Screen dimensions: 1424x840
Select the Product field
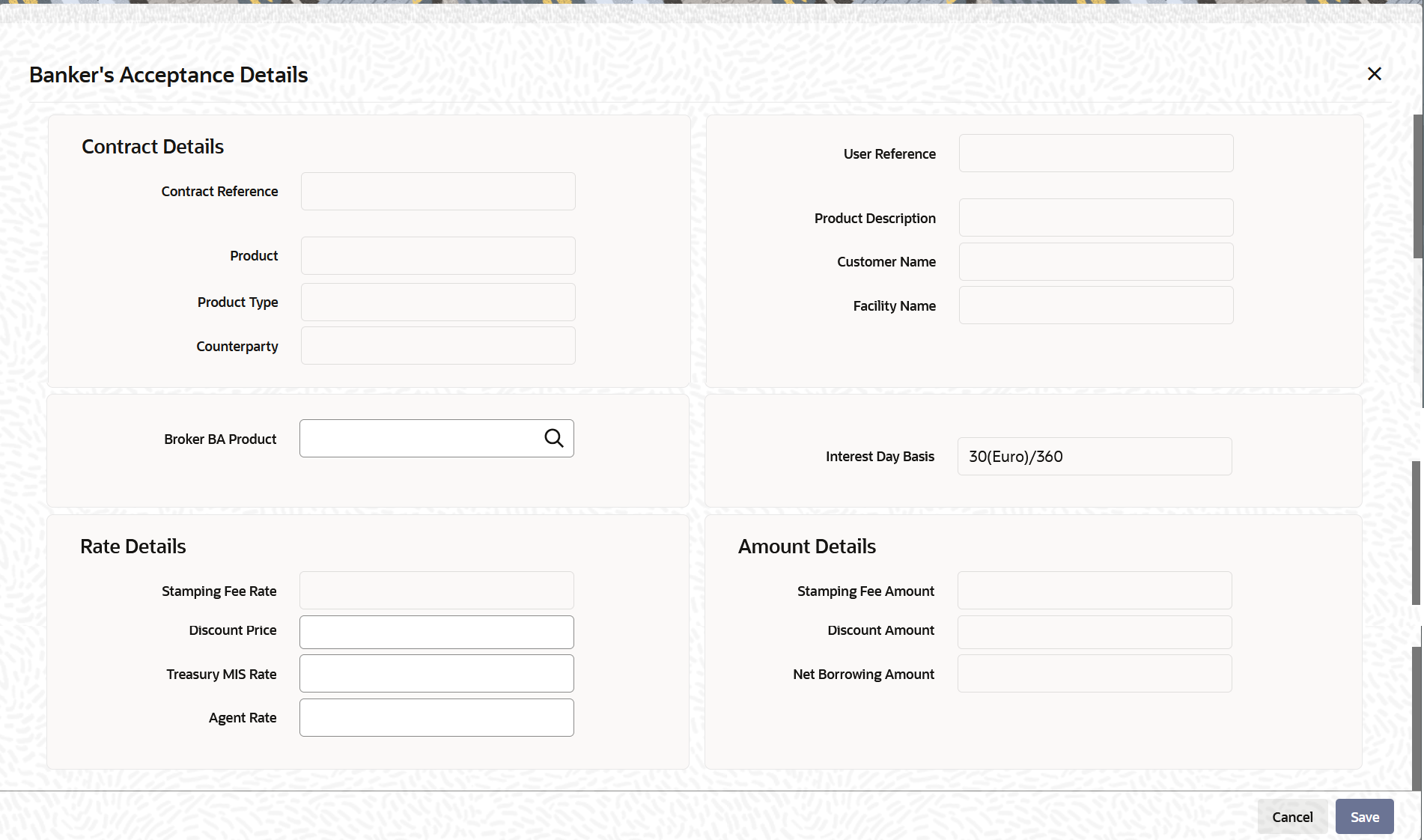pos(438,256)
